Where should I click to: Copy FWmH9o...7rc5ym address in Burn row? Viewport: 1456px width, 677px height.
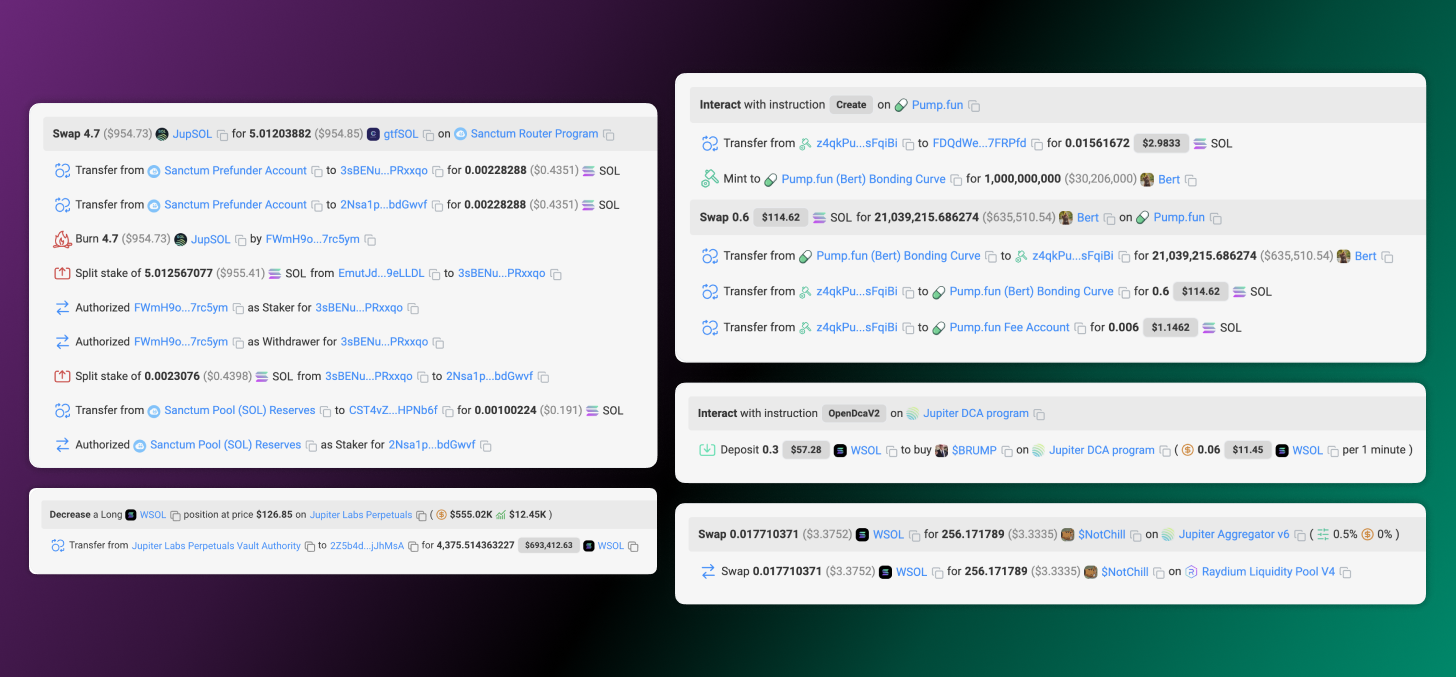[370, 240]
